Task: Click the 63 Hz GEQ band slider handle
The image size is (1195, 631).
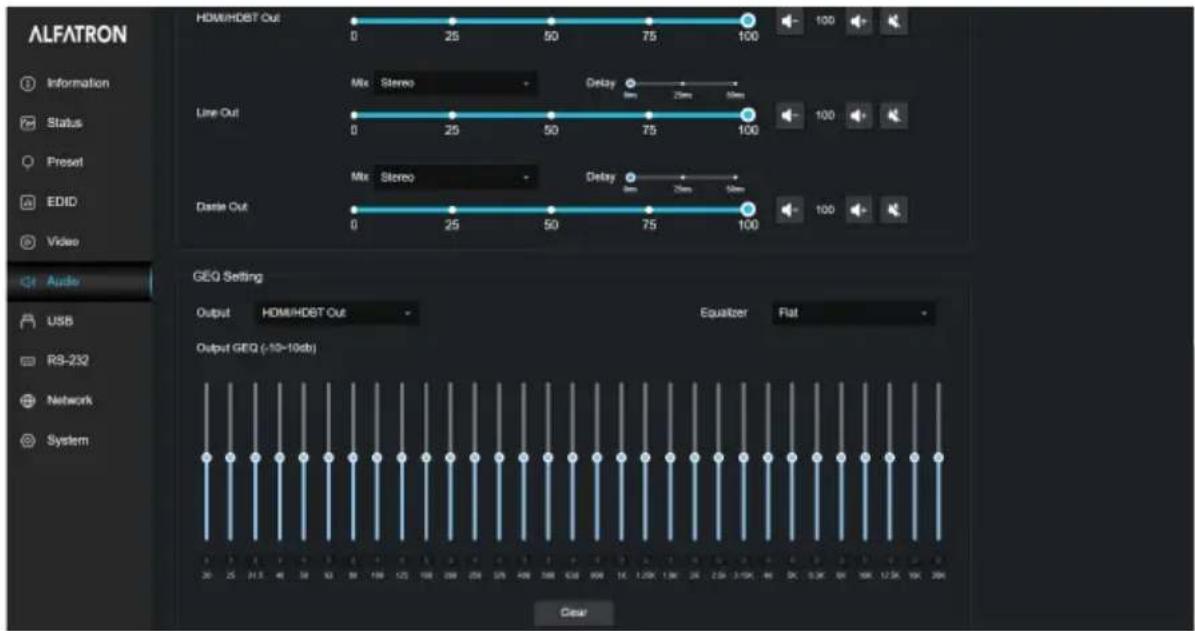Action: tap(328, 457)
